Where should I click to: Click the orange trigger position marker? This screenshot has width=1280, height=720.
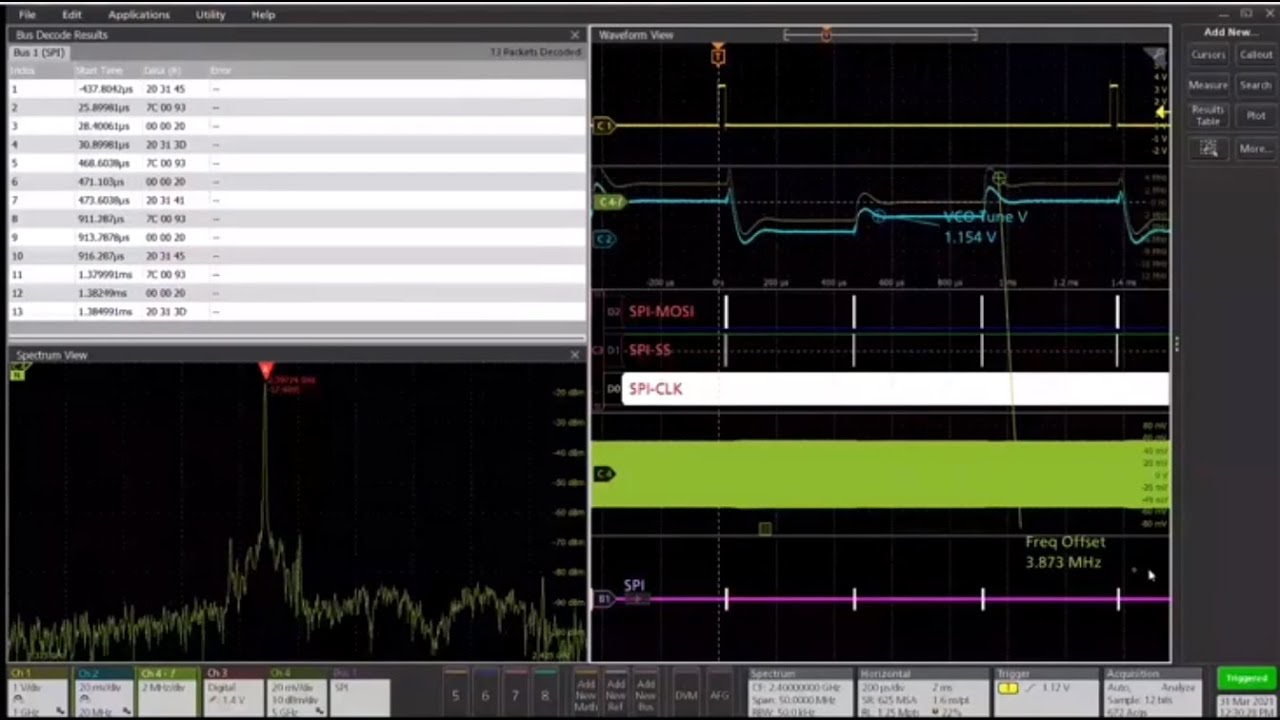[x=718, y=57]
